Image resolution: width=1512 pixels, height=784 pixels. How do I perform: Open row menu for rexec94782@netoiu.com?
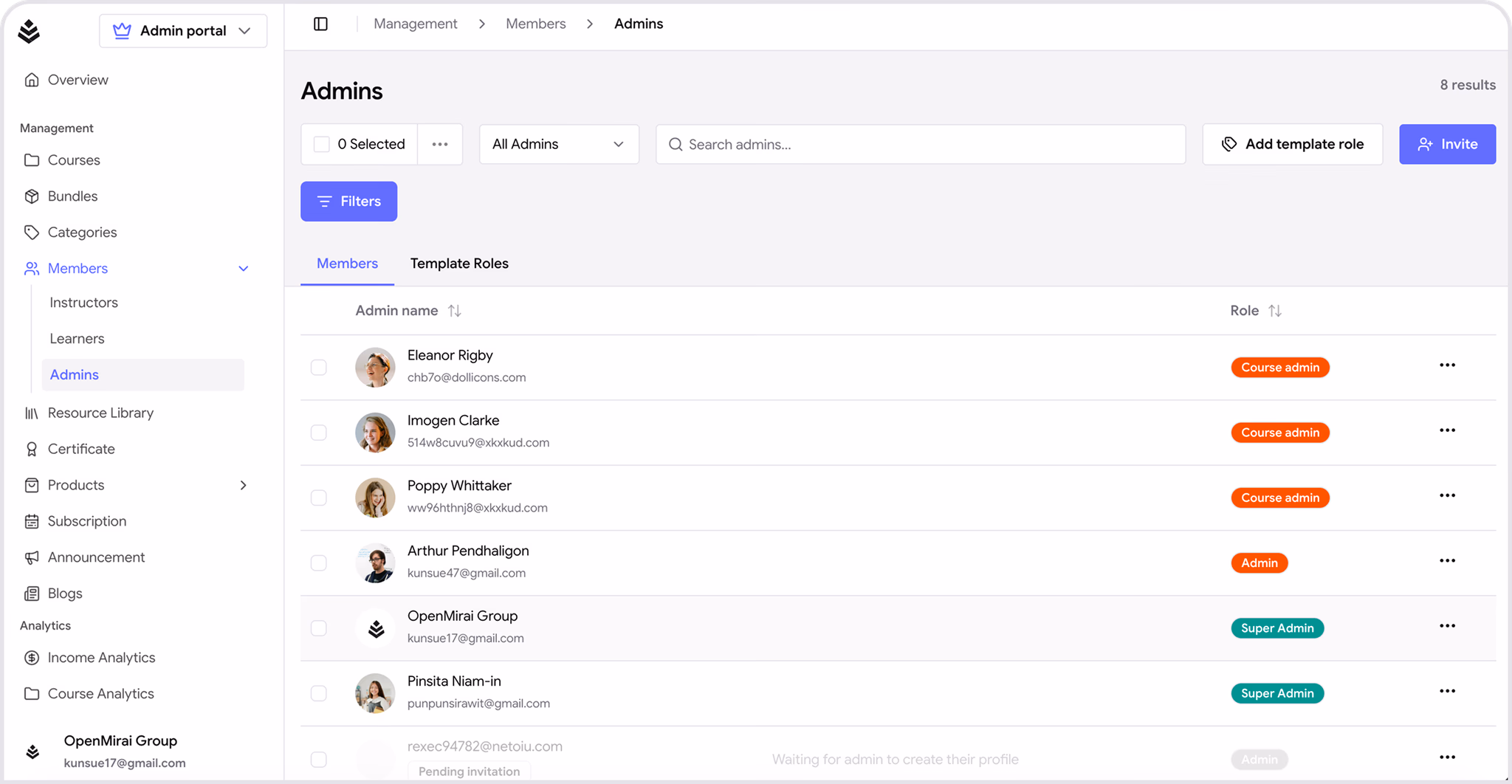pyautogui.click(x=1447, y=757)
